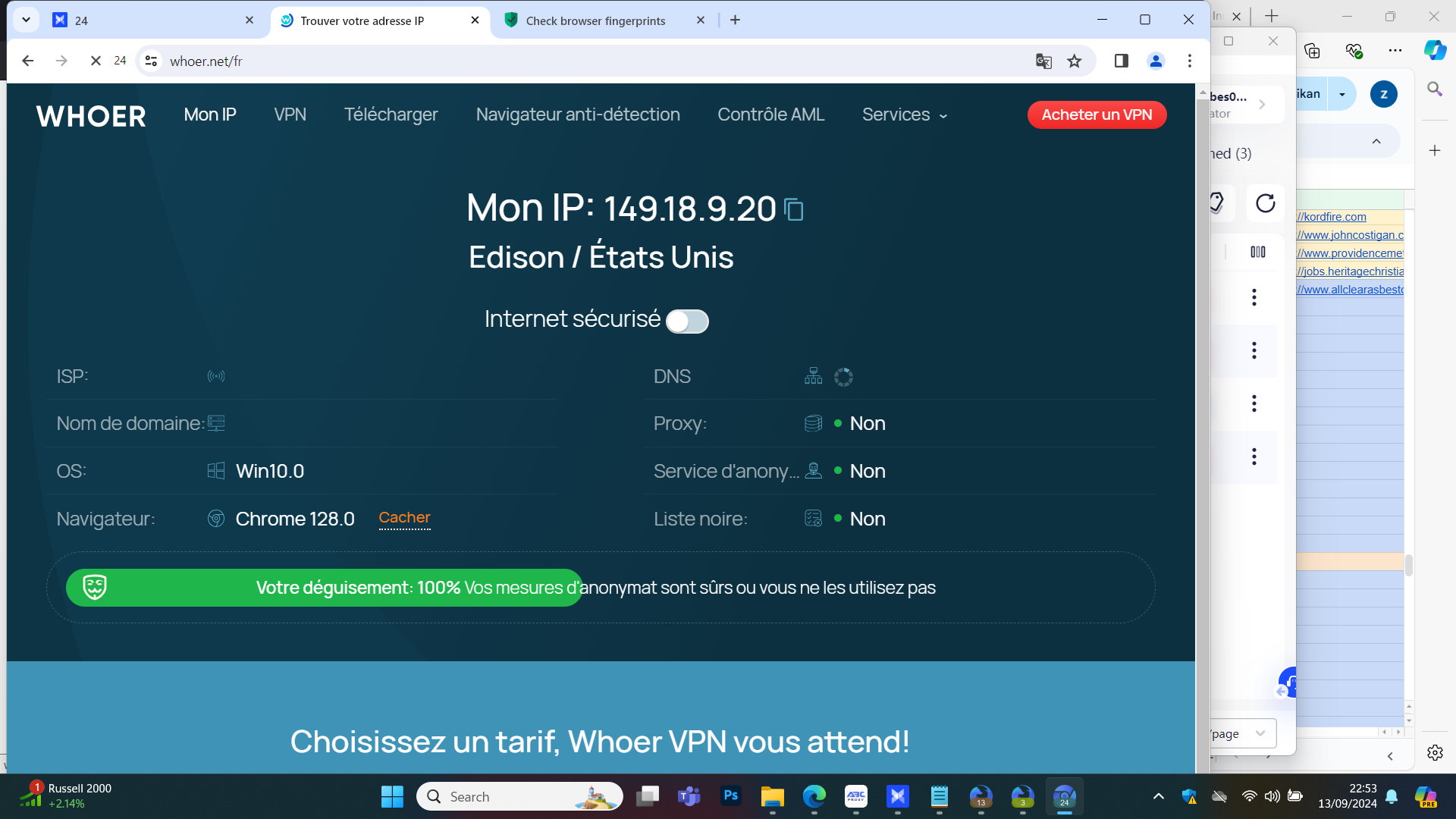Screen dimensions: 1456x819
Task: Open Edge sidebar search icon
Action: click(x=1435, y=89)
